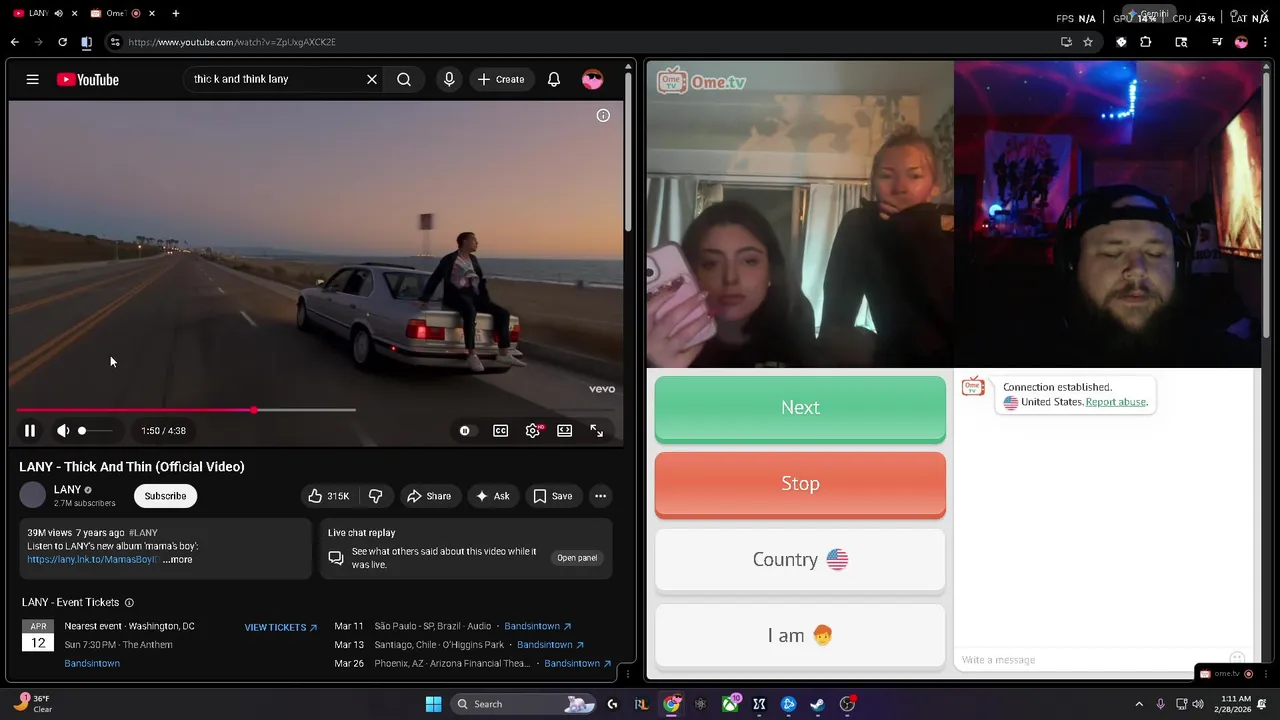1280x720 pixels.
Task: Open more actions ellipsis under video
Action: pyautogui.click(x=600, y=496)
